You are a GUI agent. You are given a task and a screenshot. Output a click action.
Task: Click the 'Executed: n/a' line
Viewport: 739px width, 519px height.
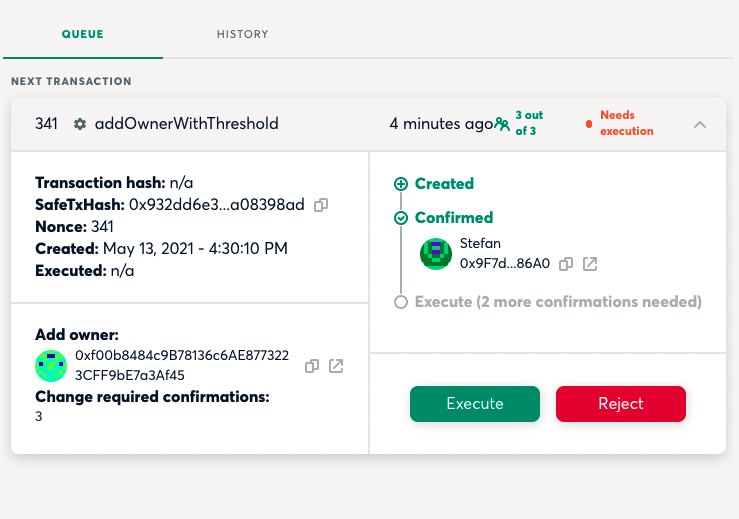[84, 271]
